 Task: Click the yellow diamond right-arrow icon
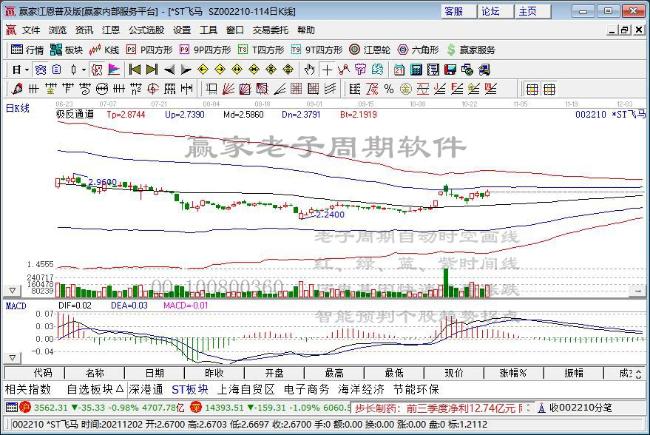[220, 70]
